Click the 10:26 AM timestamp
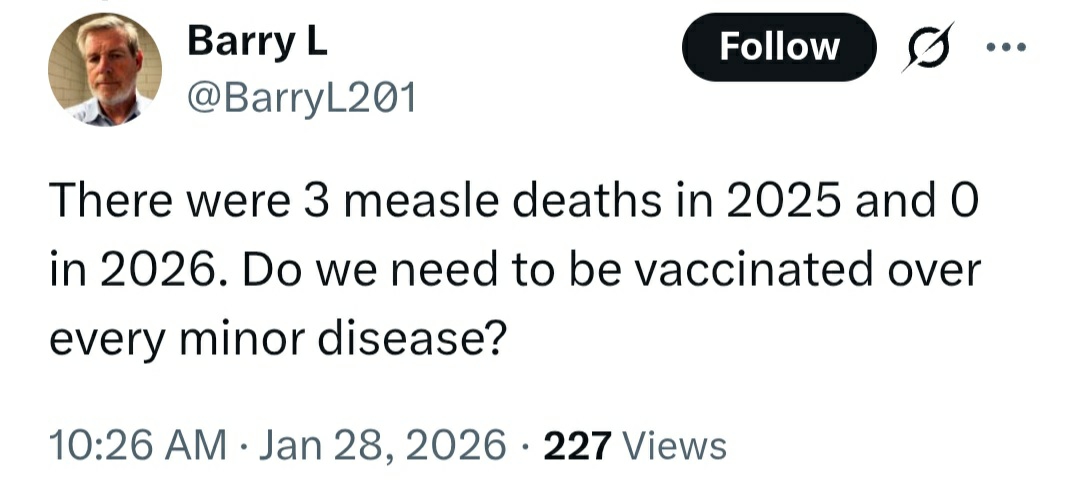Screen dimensions: 1080x499 [x=136, y=446]
